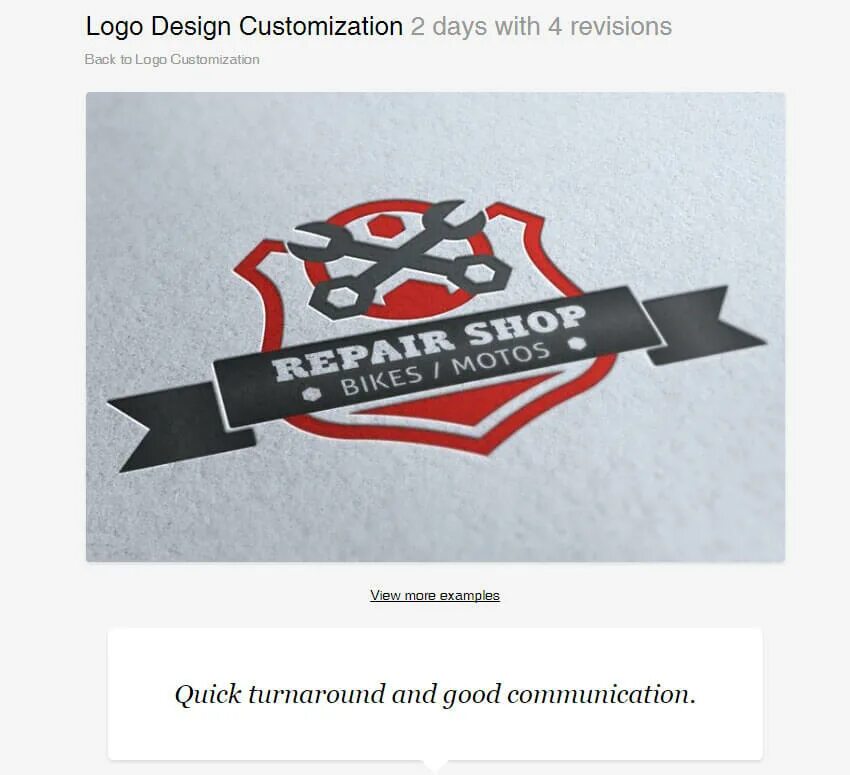Click the 2 days with 4 revisions text
The image size is (850, 775).
[541, 26]
